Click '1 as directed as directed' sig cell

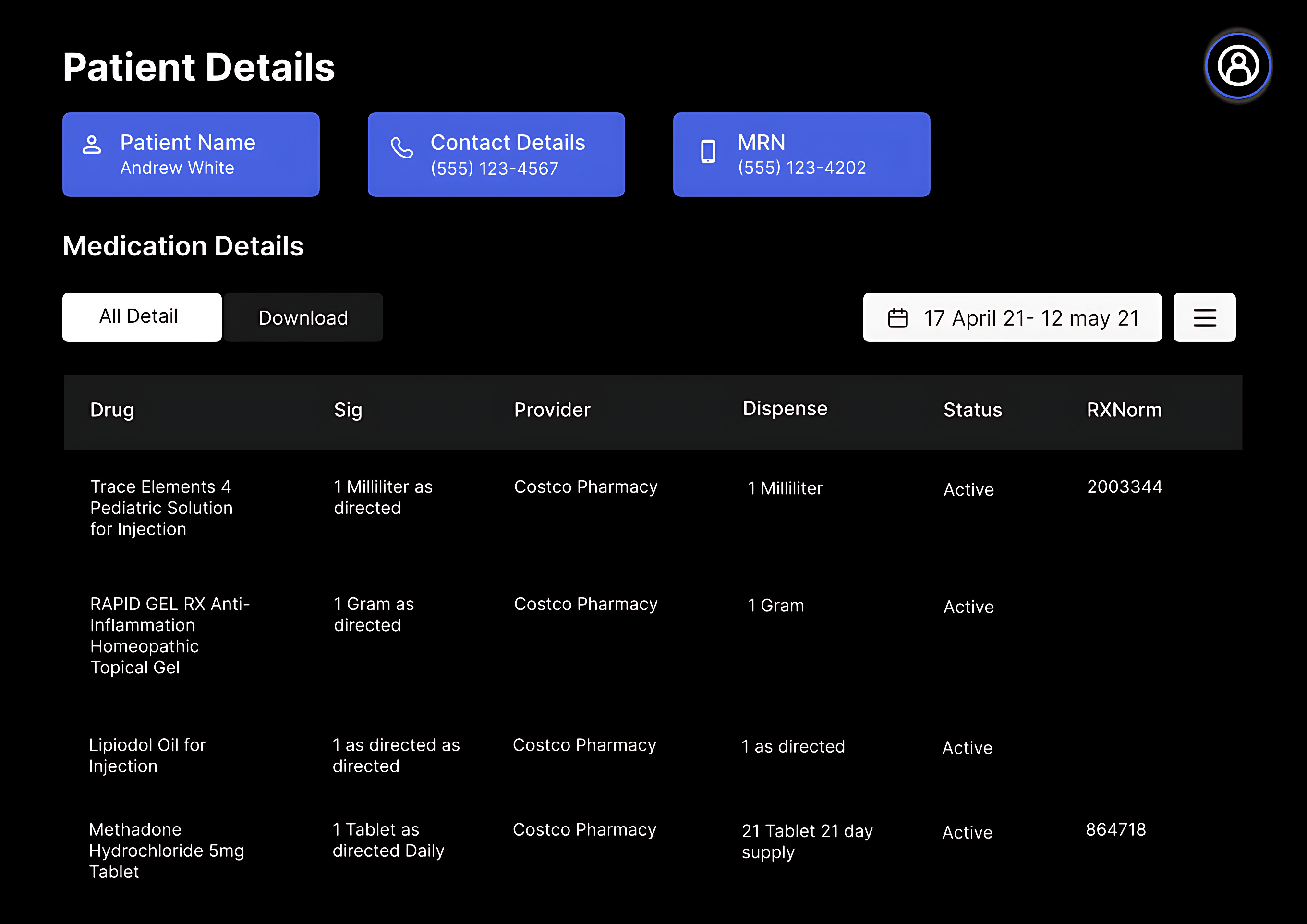pyautogui.click(x=396, y=755)
